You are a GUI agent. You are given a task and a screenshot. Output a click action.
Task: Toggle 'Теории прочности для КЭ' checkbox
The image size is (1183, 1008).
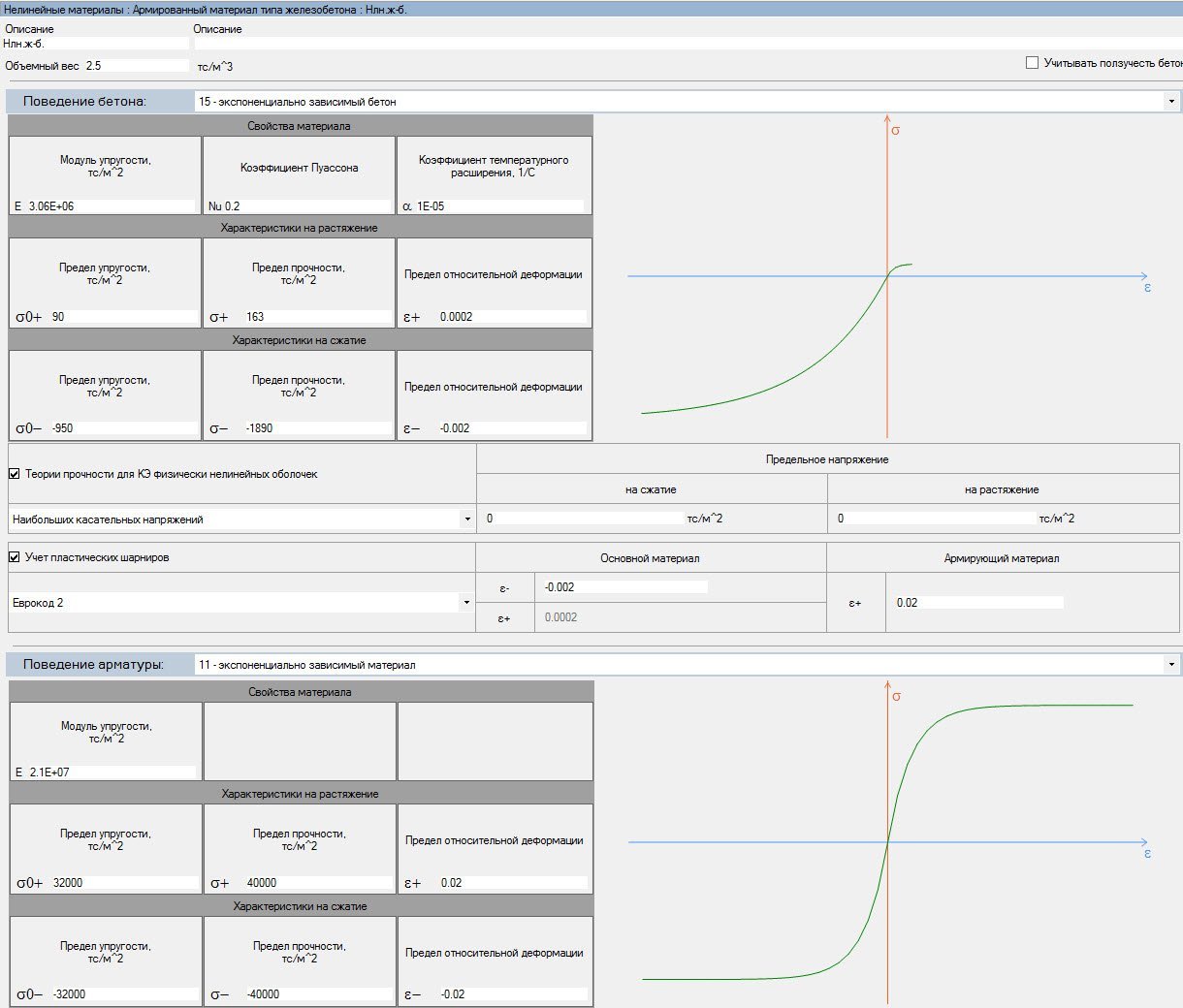coord(15,474)
